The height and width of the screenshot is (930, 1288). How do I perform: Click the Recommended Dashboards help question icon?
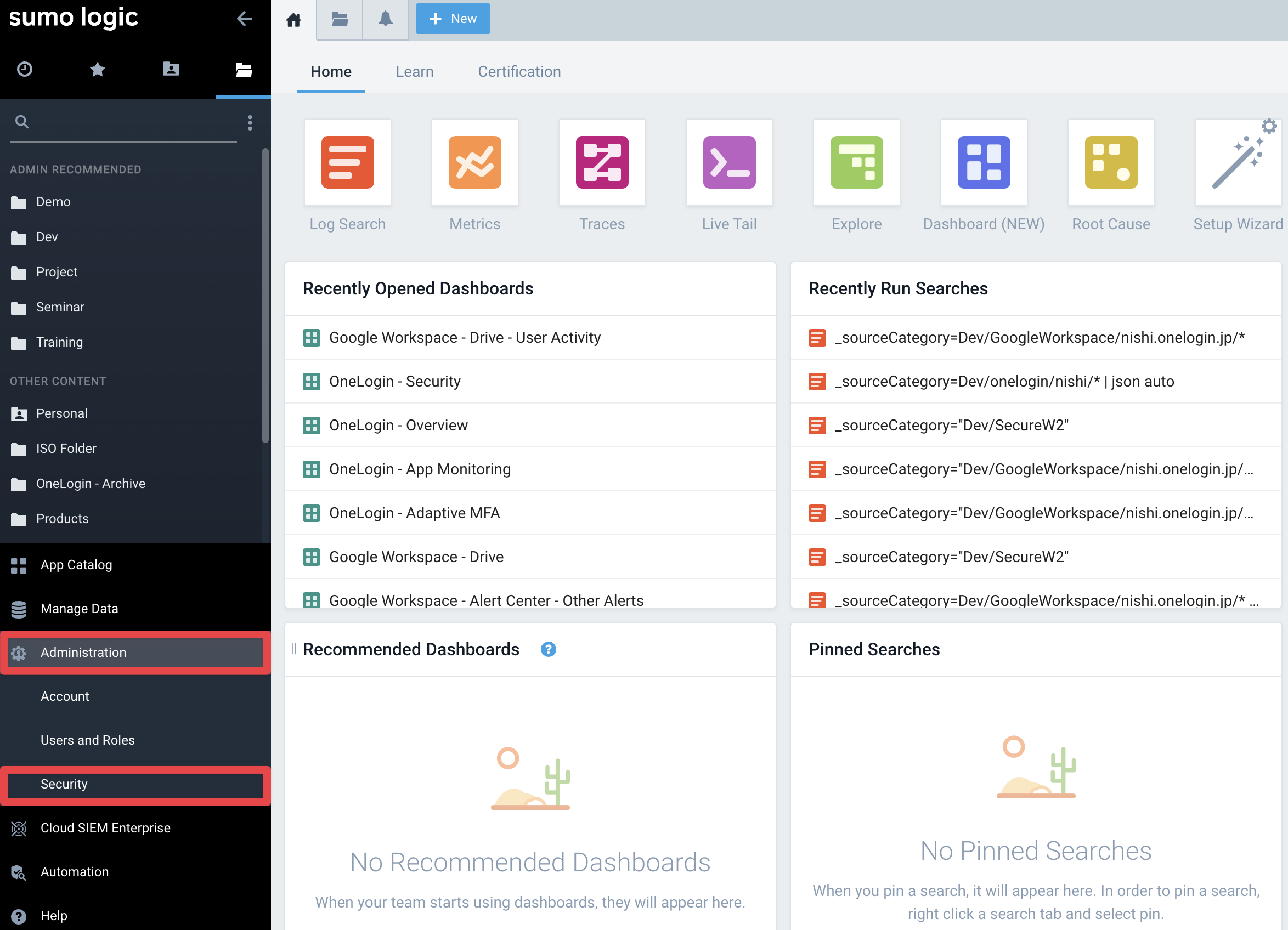548,650
